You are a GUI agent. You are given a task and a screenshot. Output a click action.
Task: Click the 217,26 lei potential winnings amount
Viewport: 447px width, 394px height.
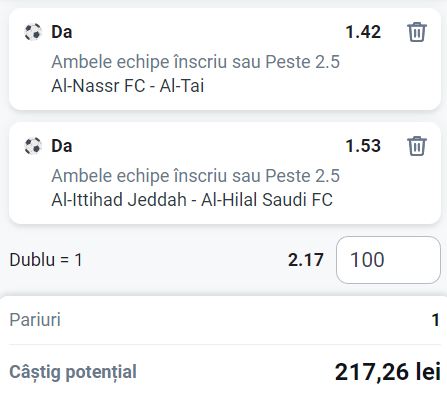pos(388,372)
